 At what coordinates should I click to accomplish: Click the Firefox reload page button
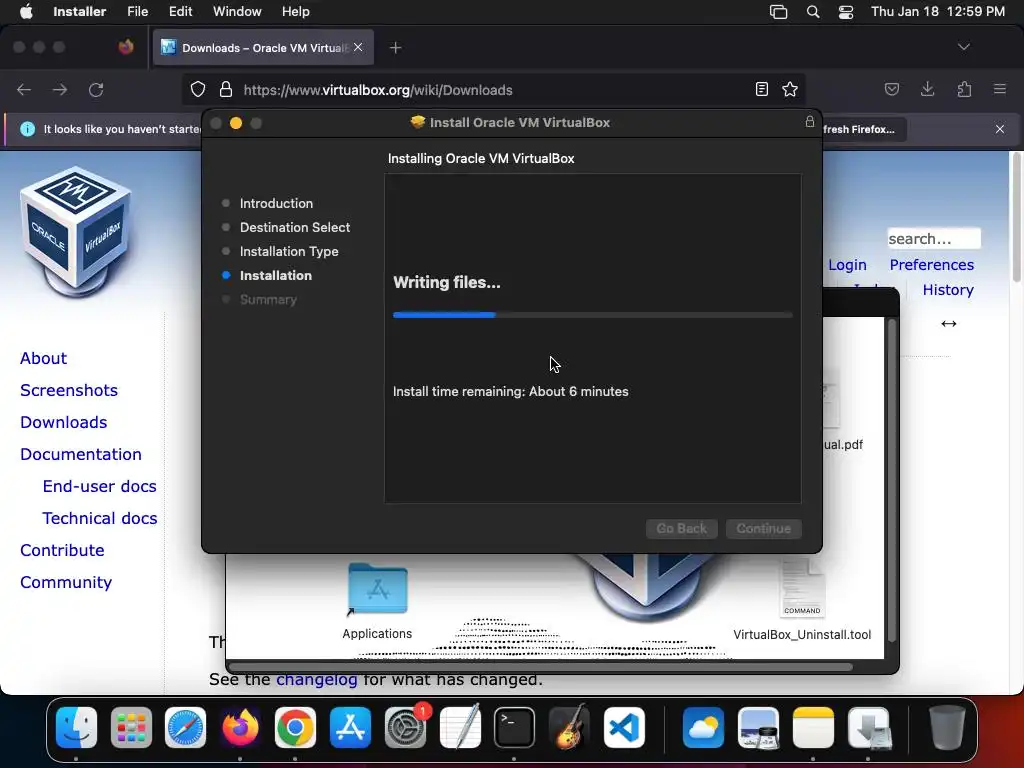click(x=96, y=89)
